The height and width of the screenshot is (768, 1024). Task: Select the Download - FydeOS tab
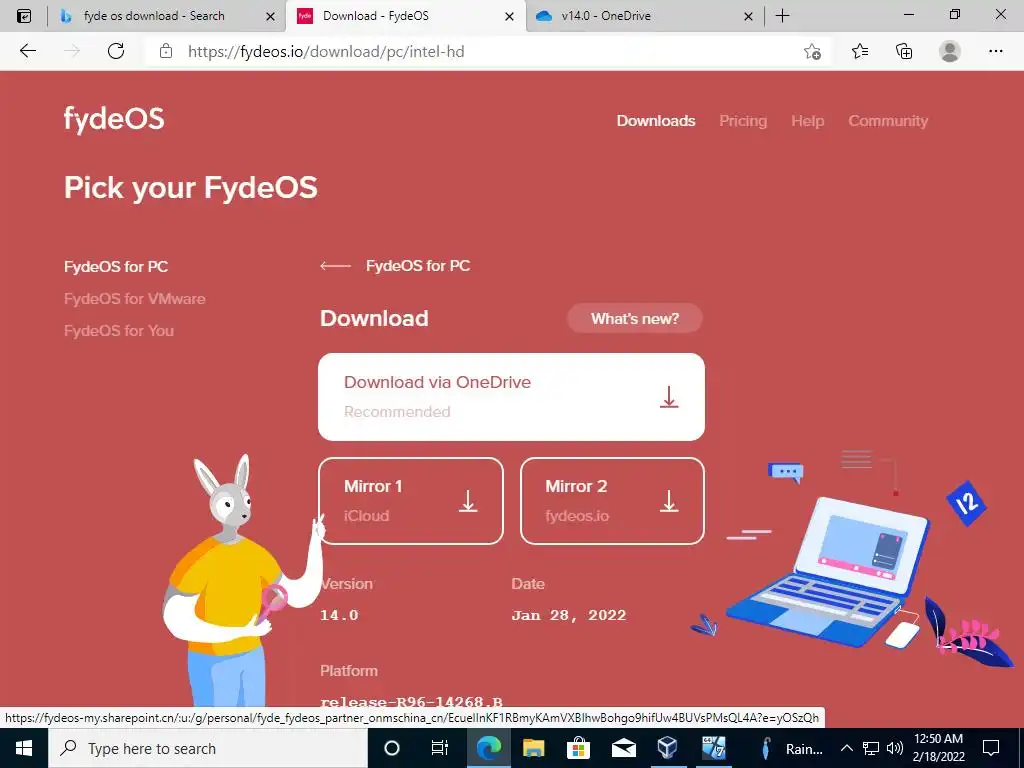coord(405,16)
